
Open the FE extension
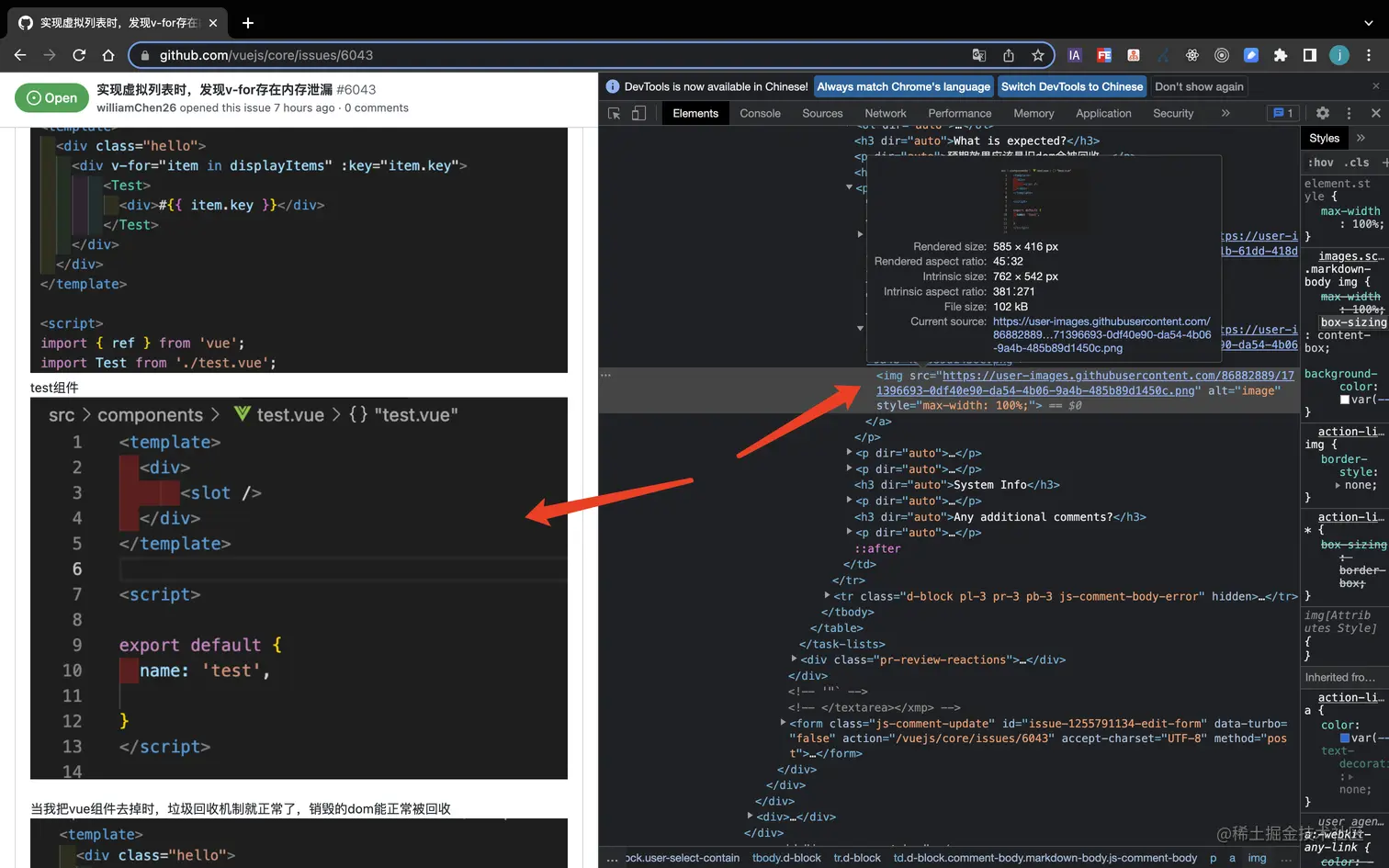[1104, 55]
